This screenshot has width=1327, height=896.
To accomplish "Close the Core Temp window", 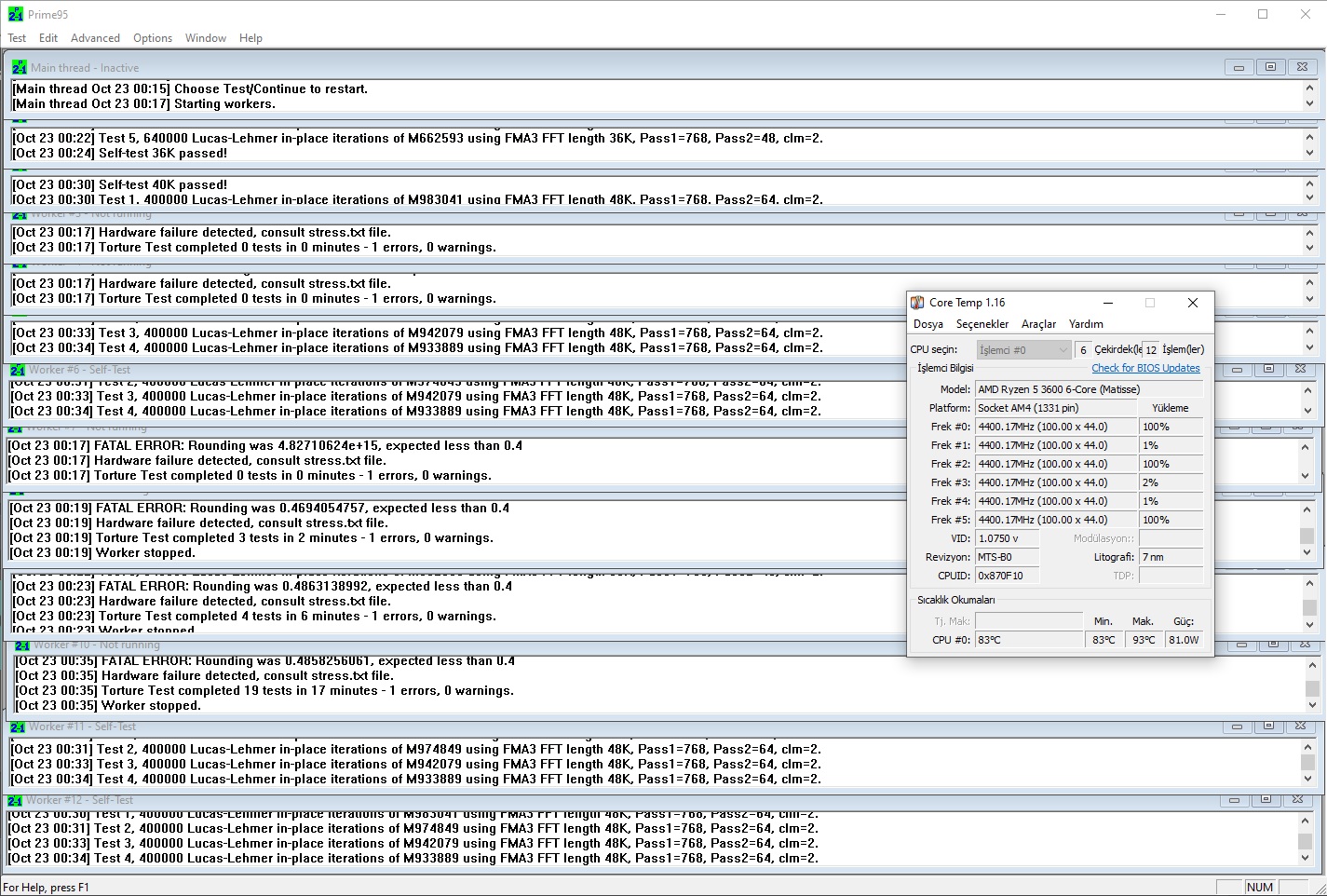I will [x=1193, y=303].
